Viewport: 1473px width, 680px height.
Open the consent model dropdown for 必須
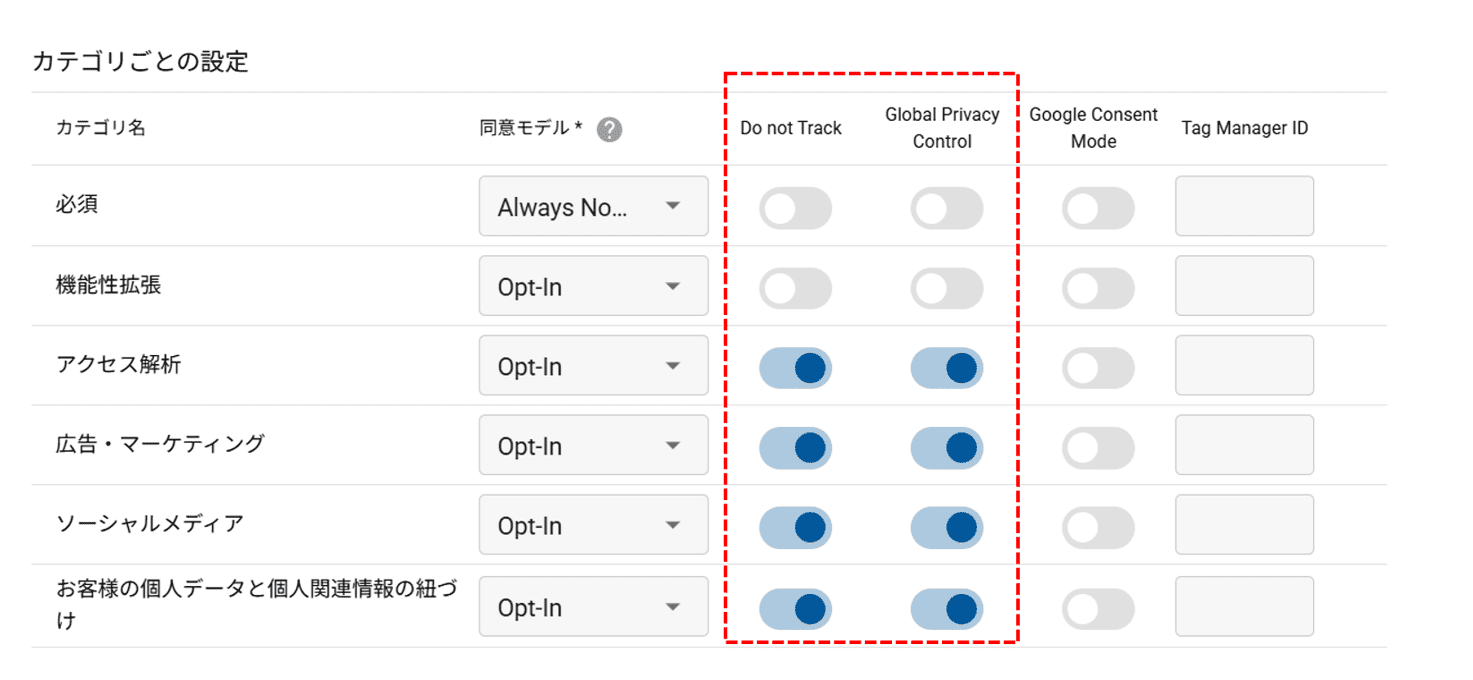(x=592, y=206)
